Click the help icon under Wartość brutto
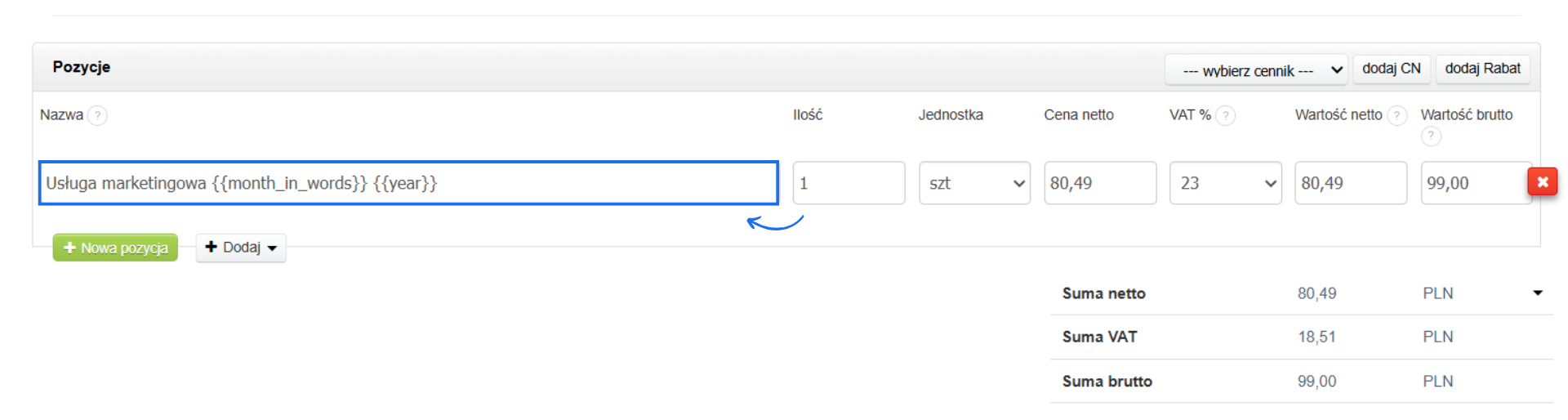The width and height of the screenshot is (1568, 420). click(1431, 136)
